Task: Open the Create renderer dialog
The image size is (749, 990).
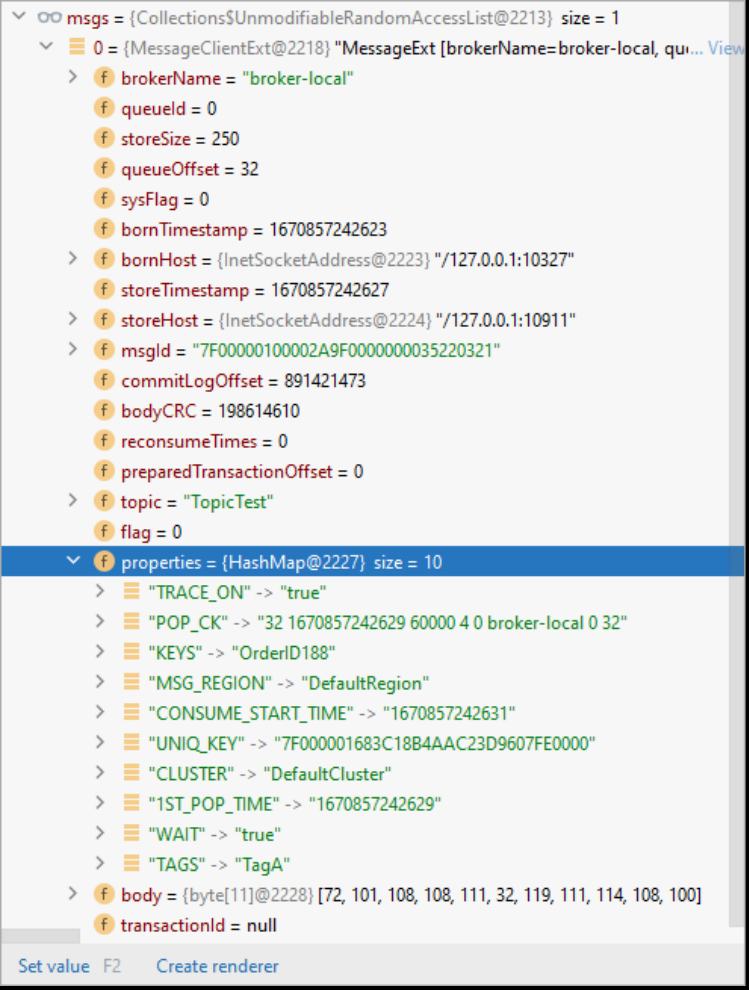Action: coord(217,966)
